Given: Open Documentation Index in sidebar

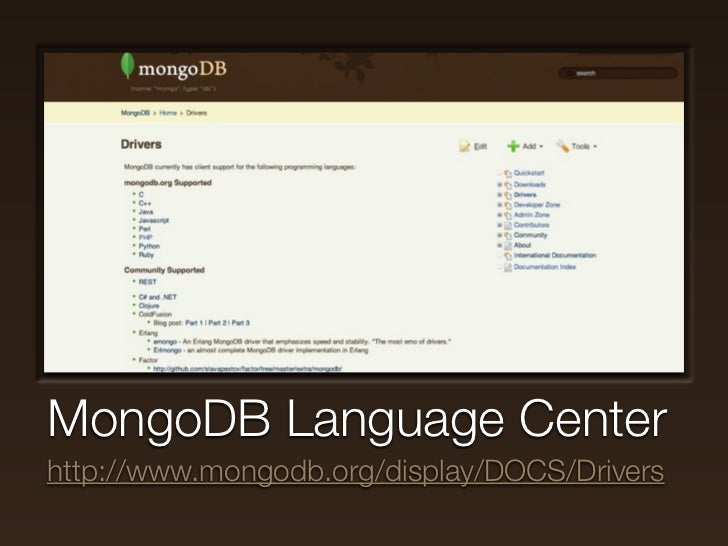Looking at the screenshot, I should pos(545,267).
